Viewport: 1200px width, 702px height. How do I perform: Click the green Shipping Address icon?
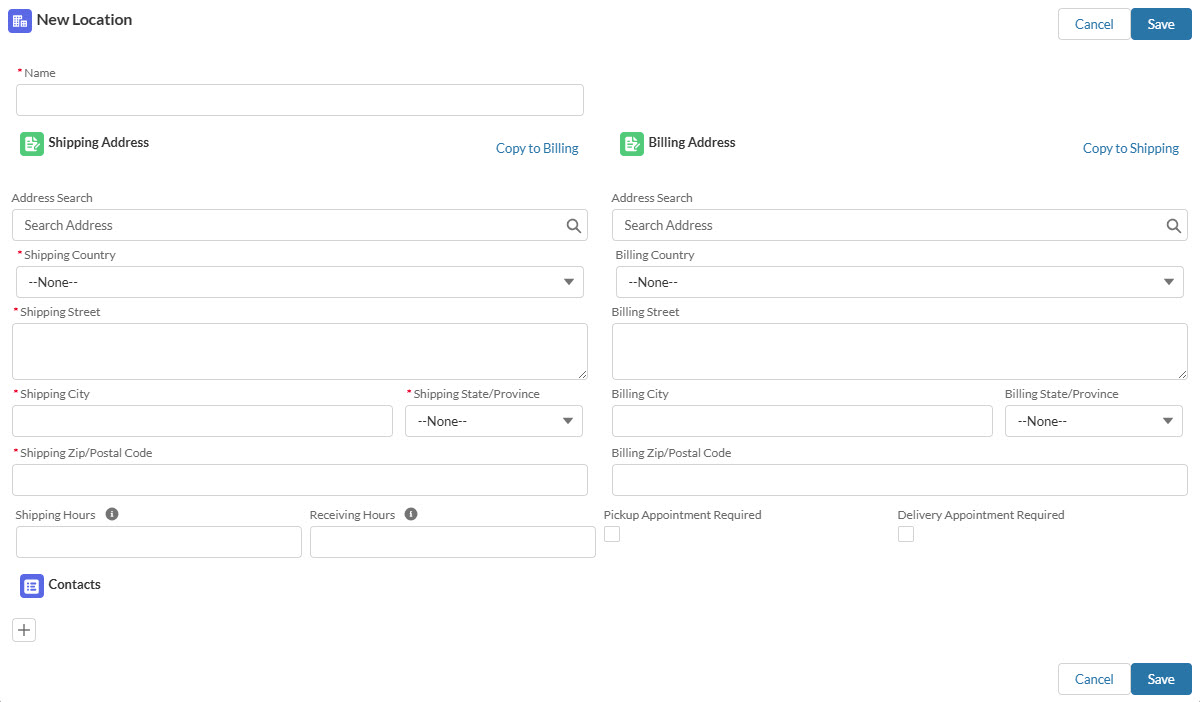(32, 144)
